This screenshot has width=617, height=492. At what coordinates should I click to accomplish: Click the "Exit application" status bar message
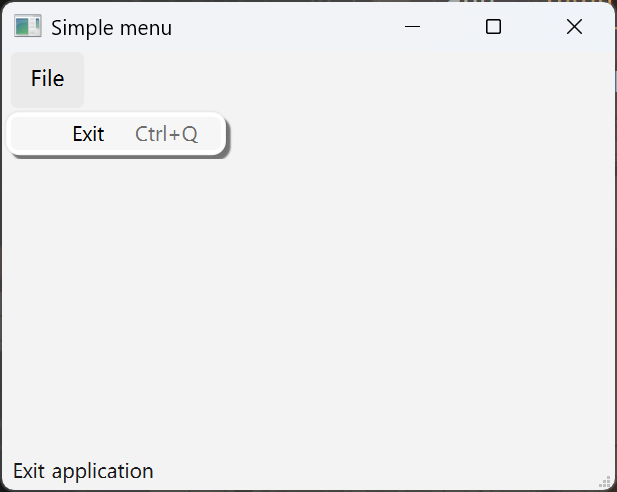(83, 471)
